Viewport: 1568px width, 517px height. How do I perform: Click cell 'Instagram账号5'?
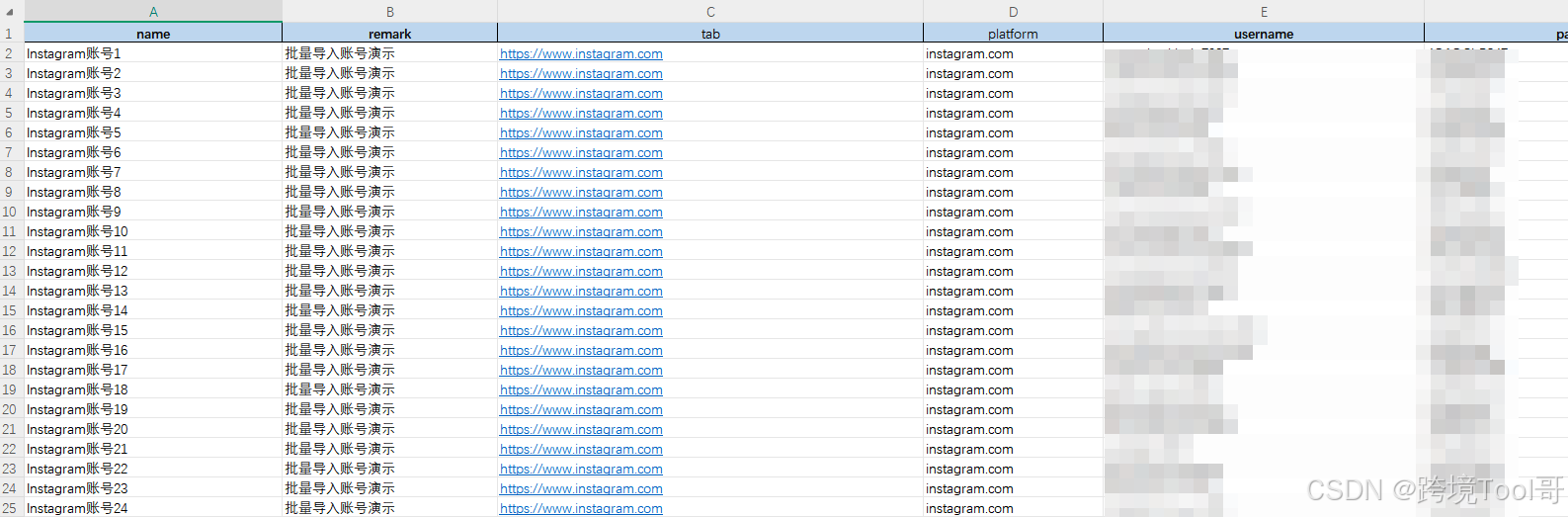[153, 132]
